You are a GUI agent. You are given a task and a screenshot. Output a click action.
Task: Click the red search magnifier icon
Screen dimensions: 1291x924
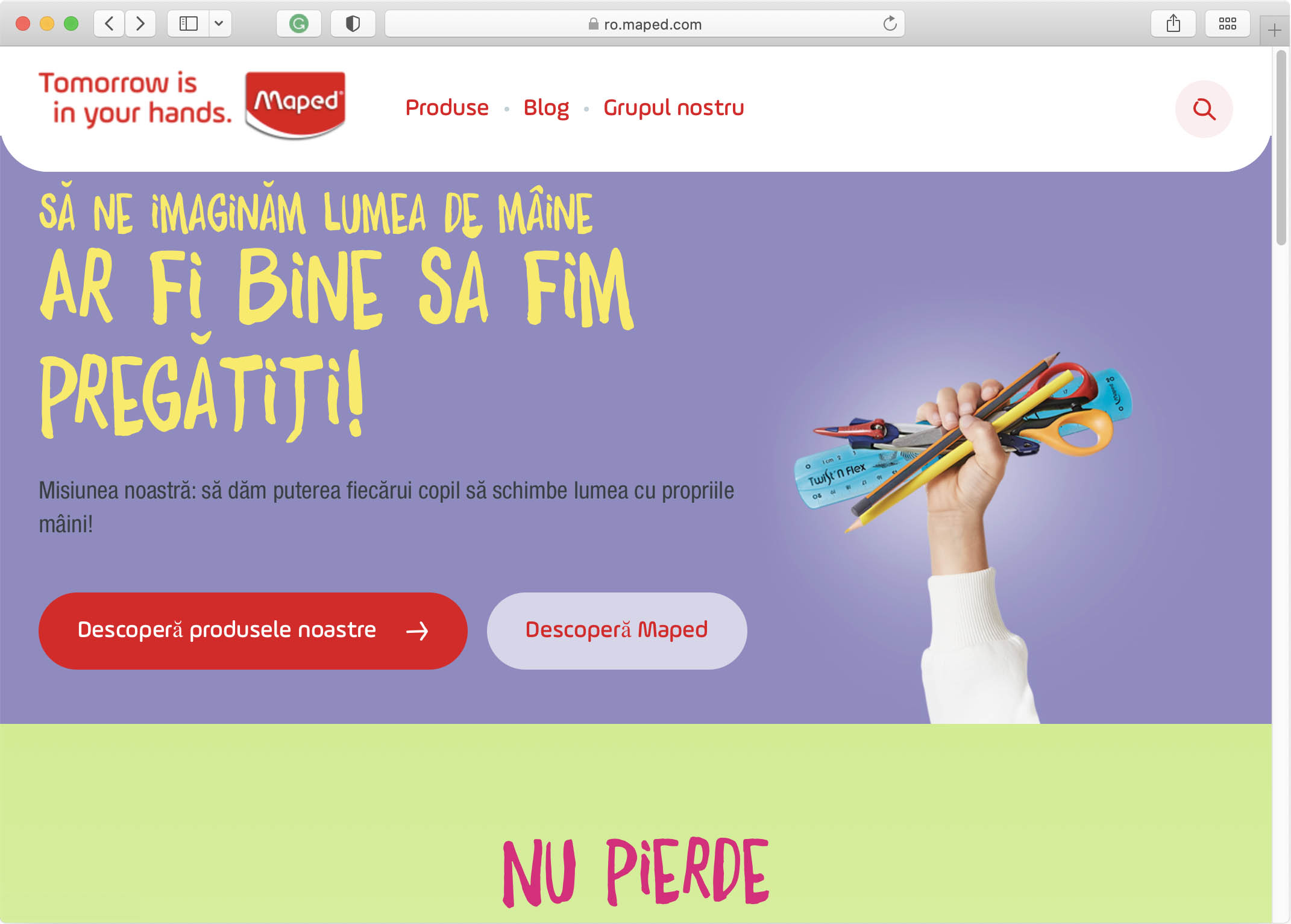1204,109
